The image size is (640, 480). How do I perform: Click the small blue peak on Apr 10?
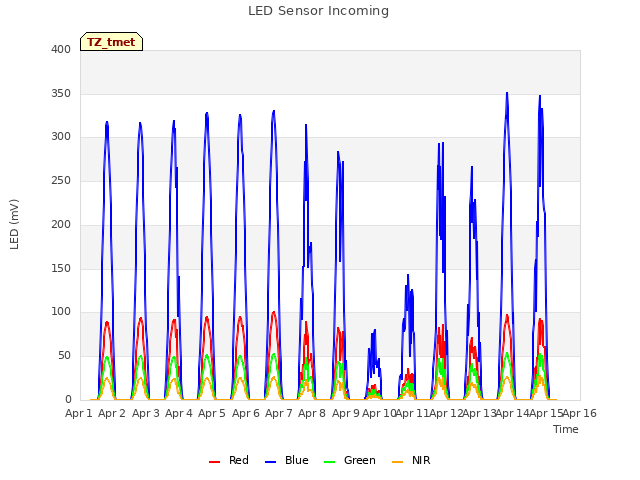[x=375, y=330]
